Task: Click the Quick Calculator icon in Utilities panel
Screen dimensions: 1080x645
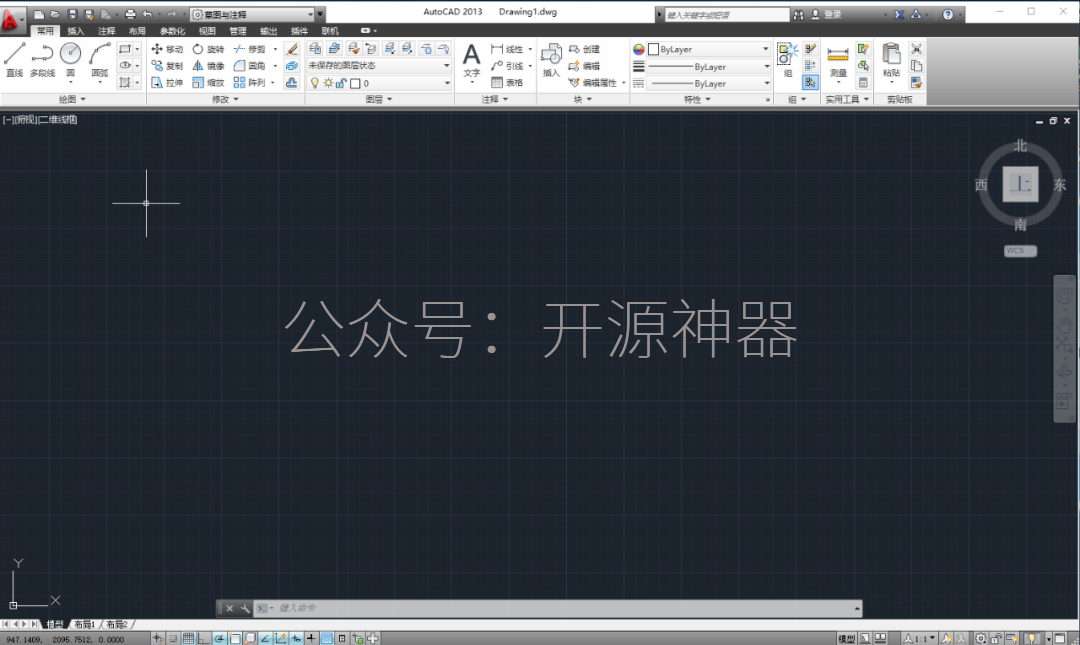Action: tap(863, 83)
